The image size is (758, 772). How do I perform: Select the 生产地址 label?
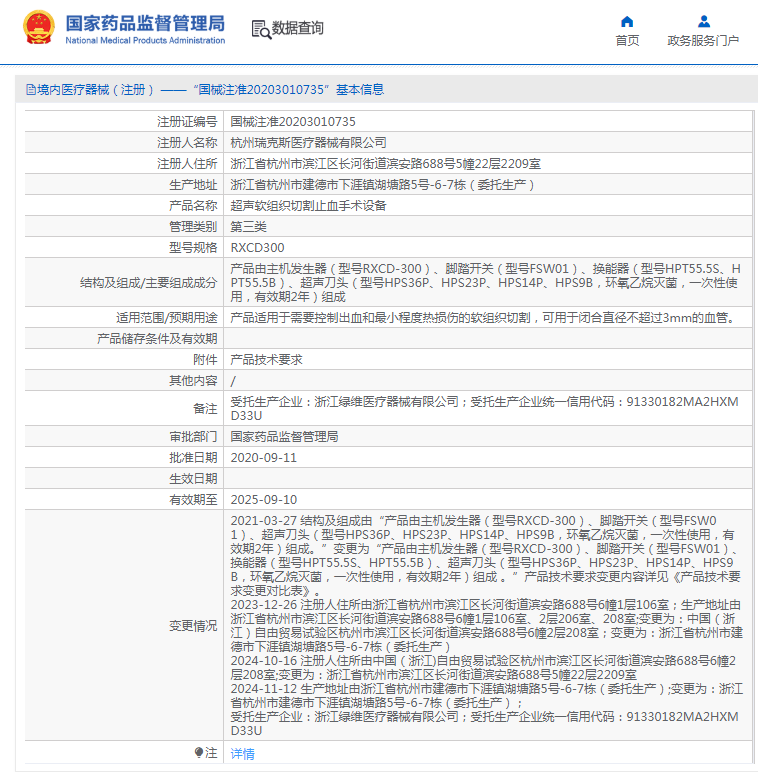pos(193,185)
